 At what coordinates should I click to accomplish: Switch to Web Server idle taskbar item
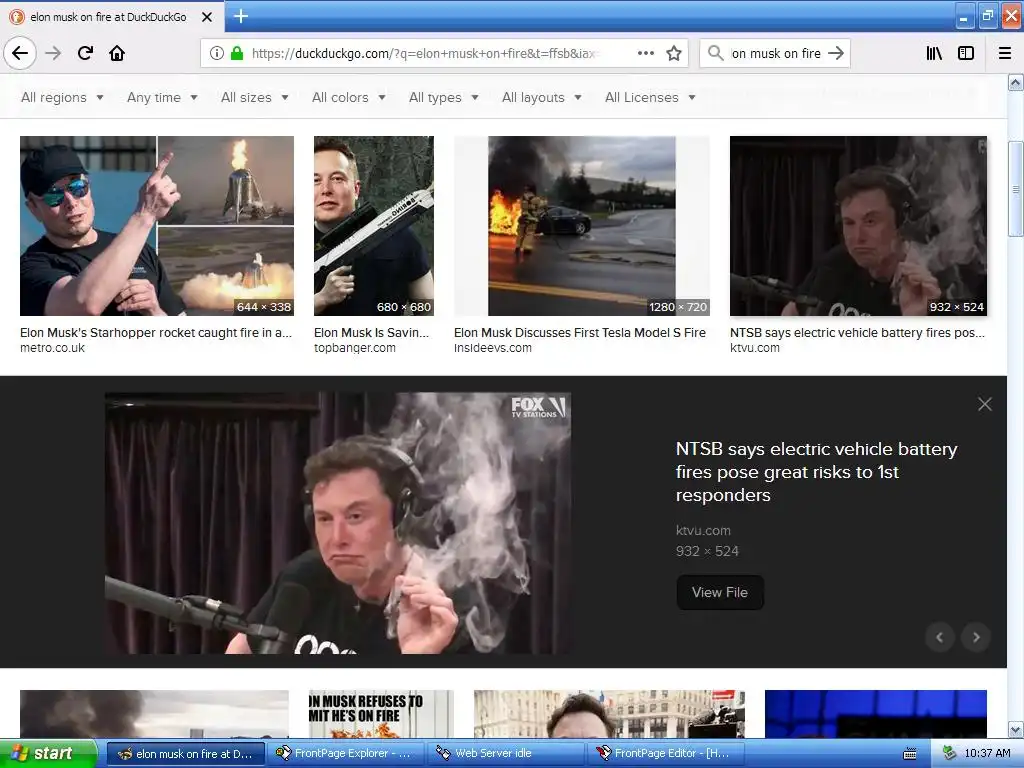[505, 754]
